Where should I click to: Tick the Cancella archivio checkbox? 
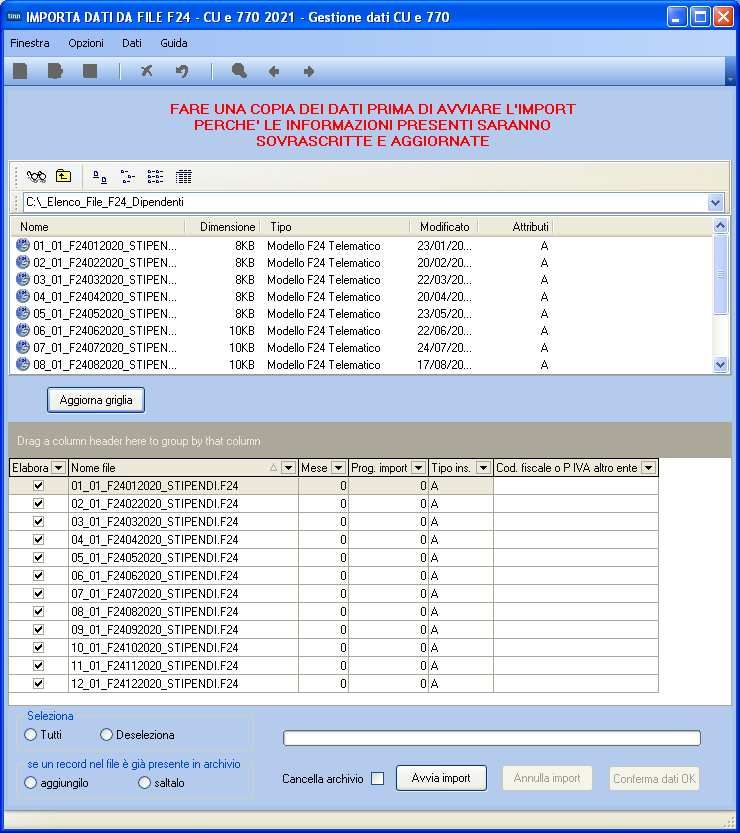[377, 779]
